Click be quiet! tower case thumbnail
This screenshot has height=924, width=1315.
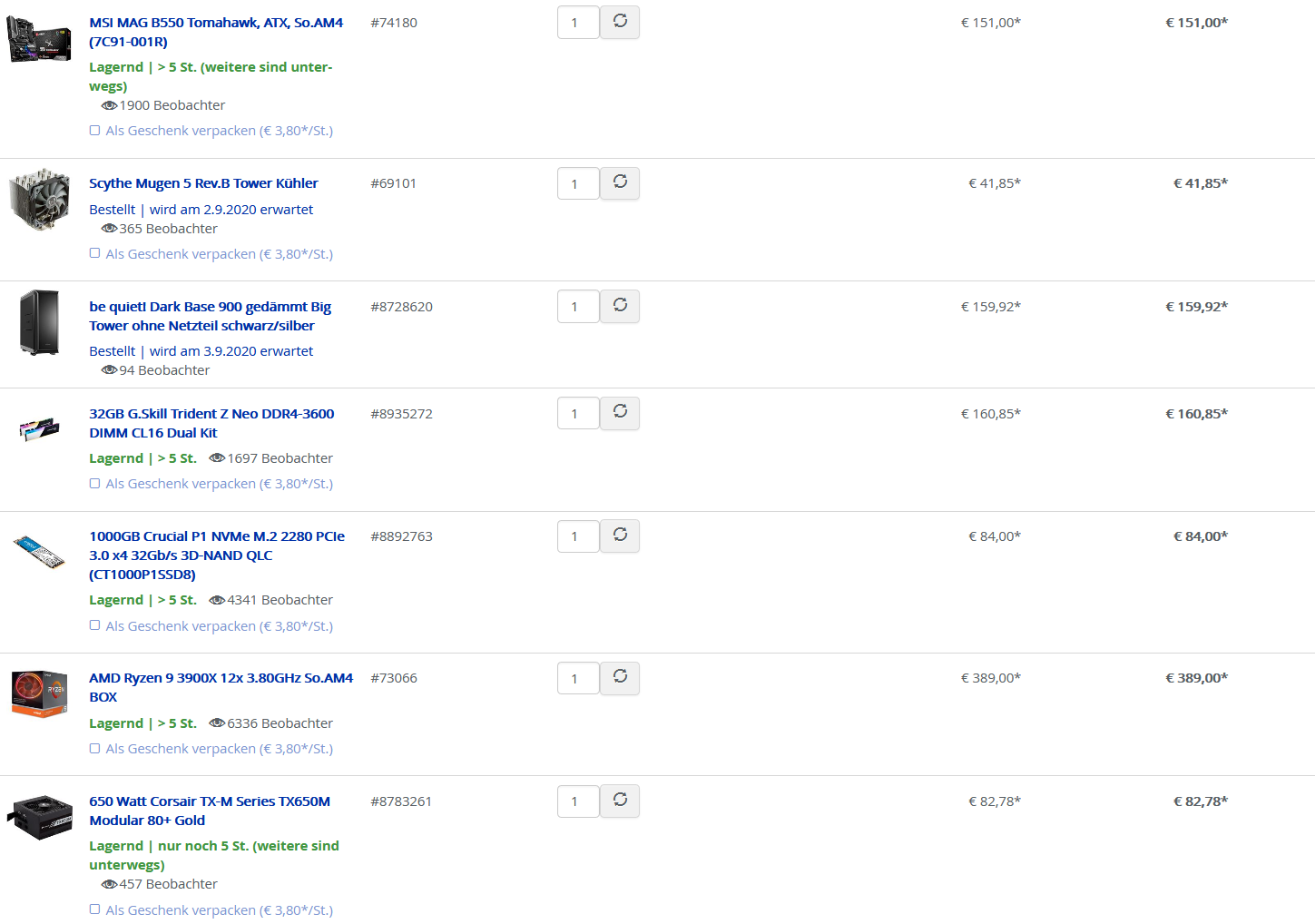click(x=39, y=322)
